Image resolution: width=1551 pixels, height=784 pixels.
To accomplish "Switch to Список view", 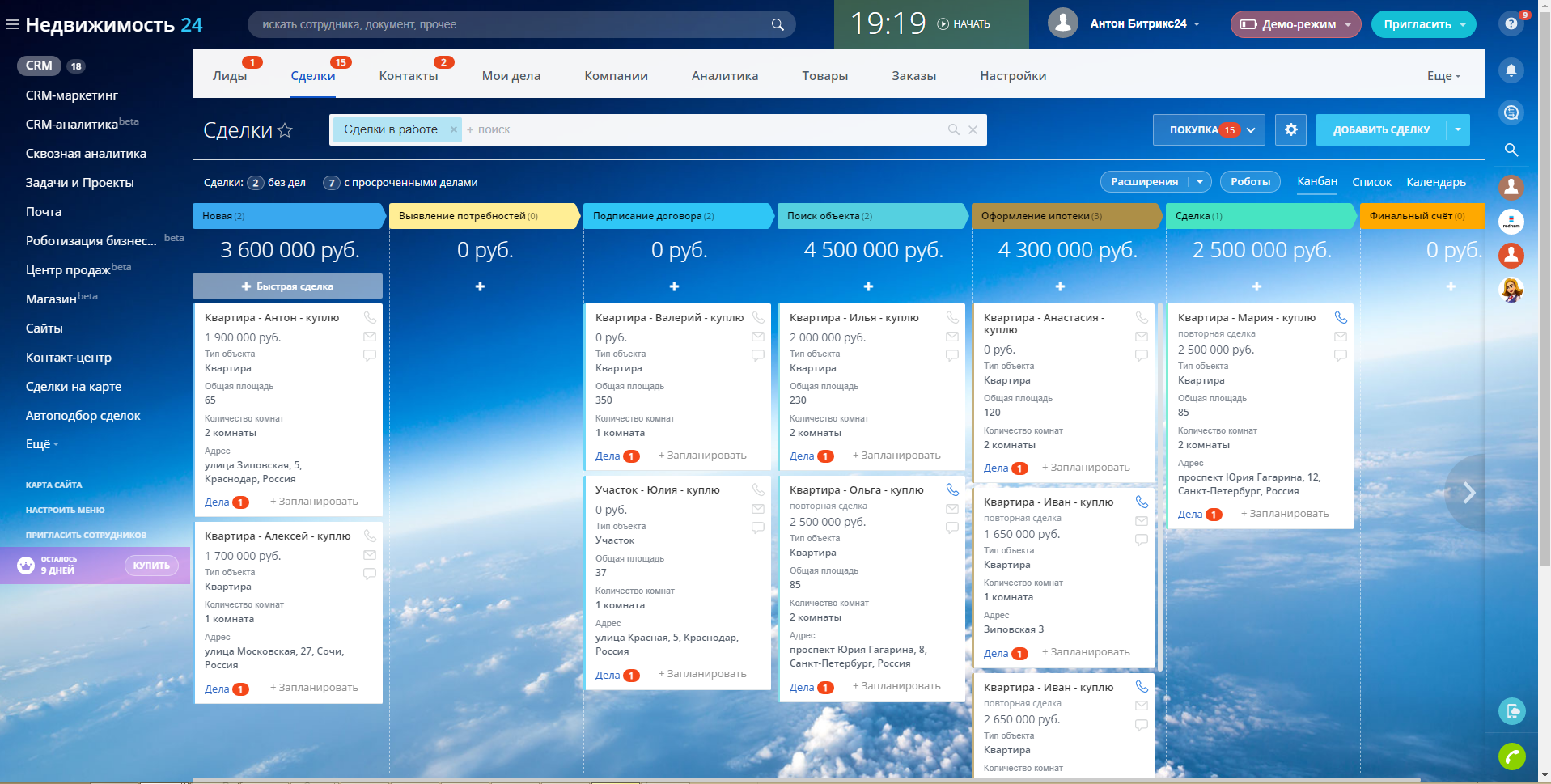I will point(1372,182).
